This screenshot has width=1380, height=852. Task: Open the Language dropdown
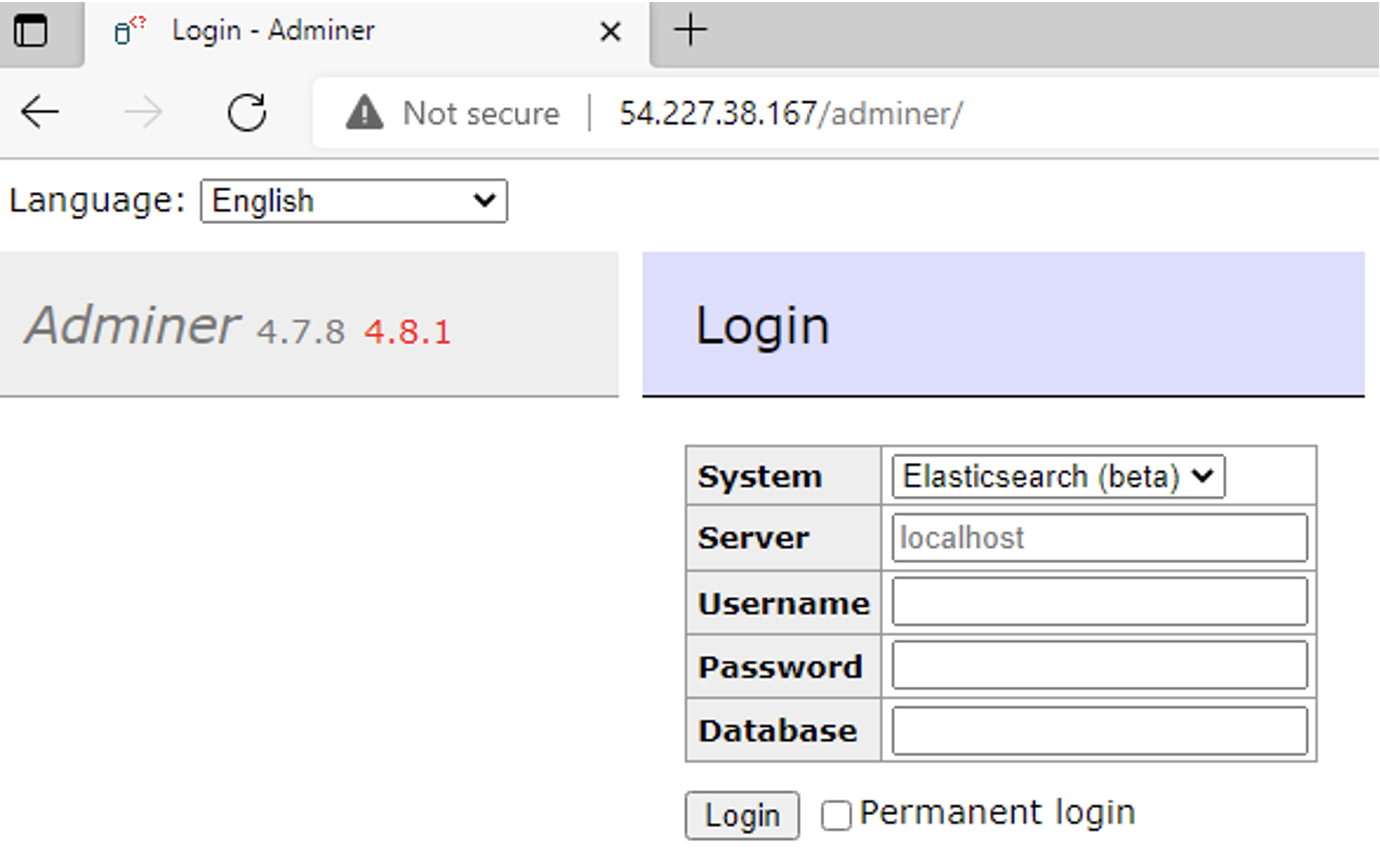tap(354, 201)
